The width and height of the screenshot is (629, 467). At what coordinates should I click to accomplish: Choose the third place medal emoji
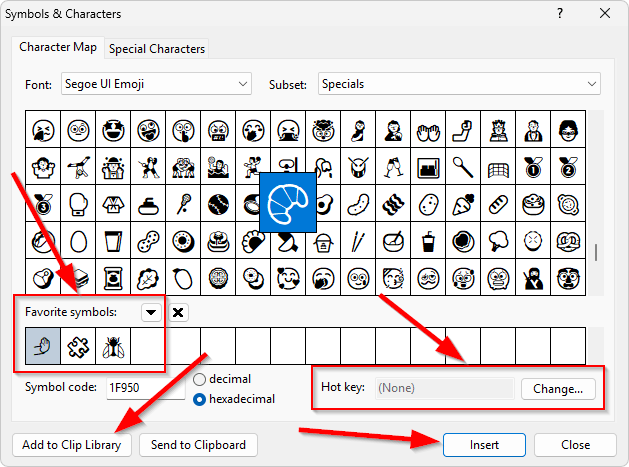coord(43,203)
